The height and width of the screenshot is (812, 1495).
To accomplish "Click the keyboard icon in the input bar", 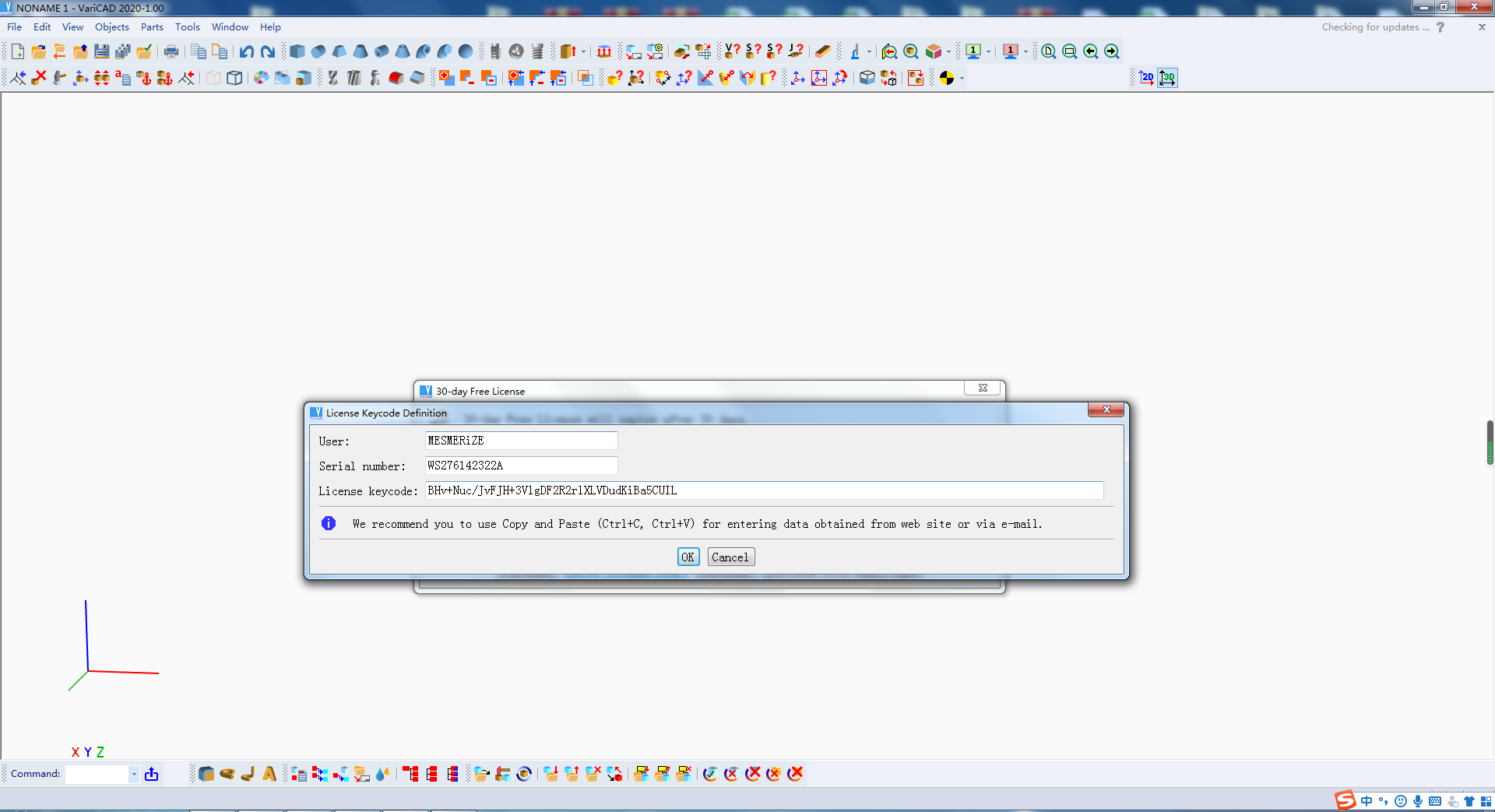I will 1435,801.
